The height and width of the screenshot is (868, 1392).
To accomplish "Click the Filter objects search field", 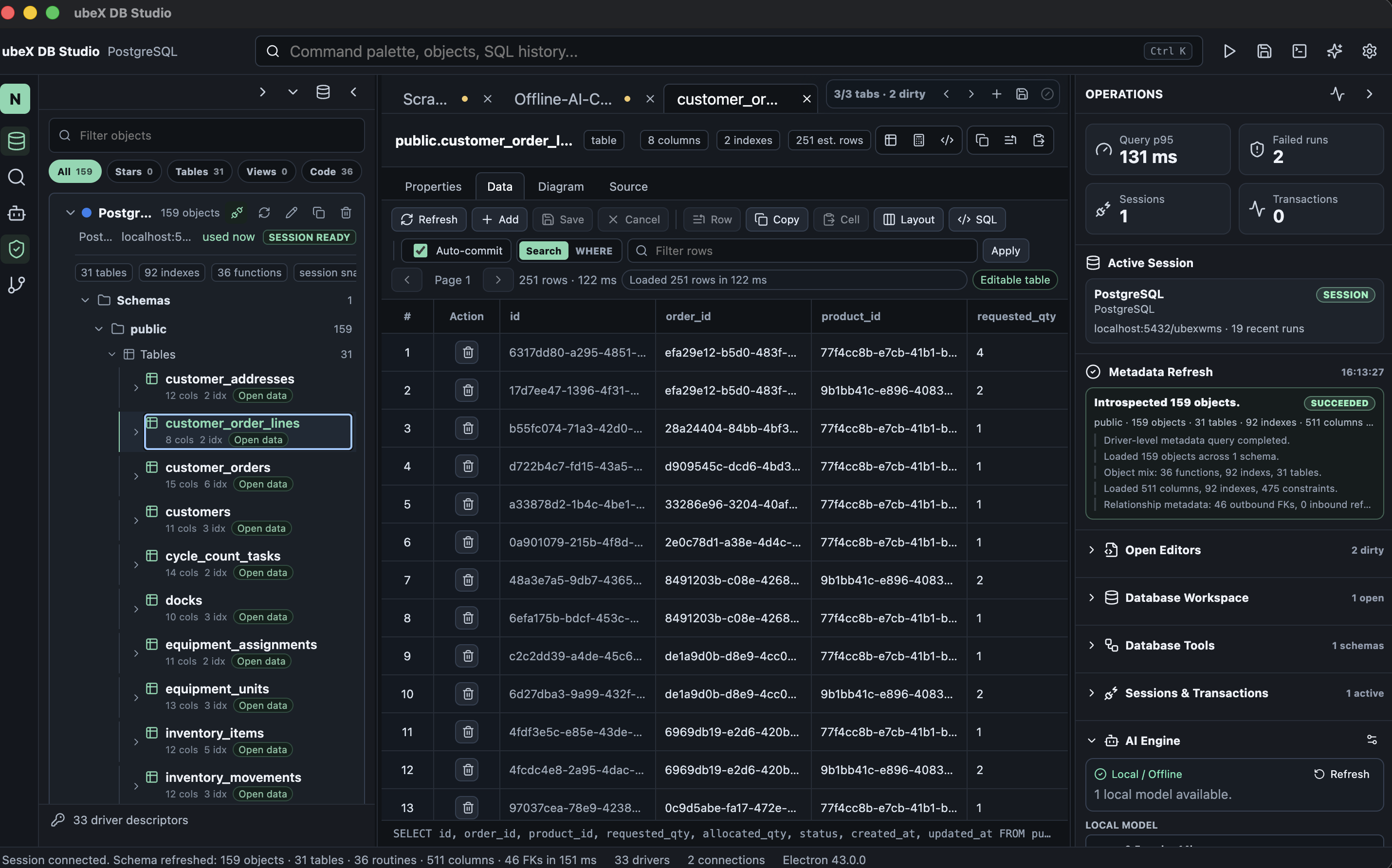I will tap(207, 135).
